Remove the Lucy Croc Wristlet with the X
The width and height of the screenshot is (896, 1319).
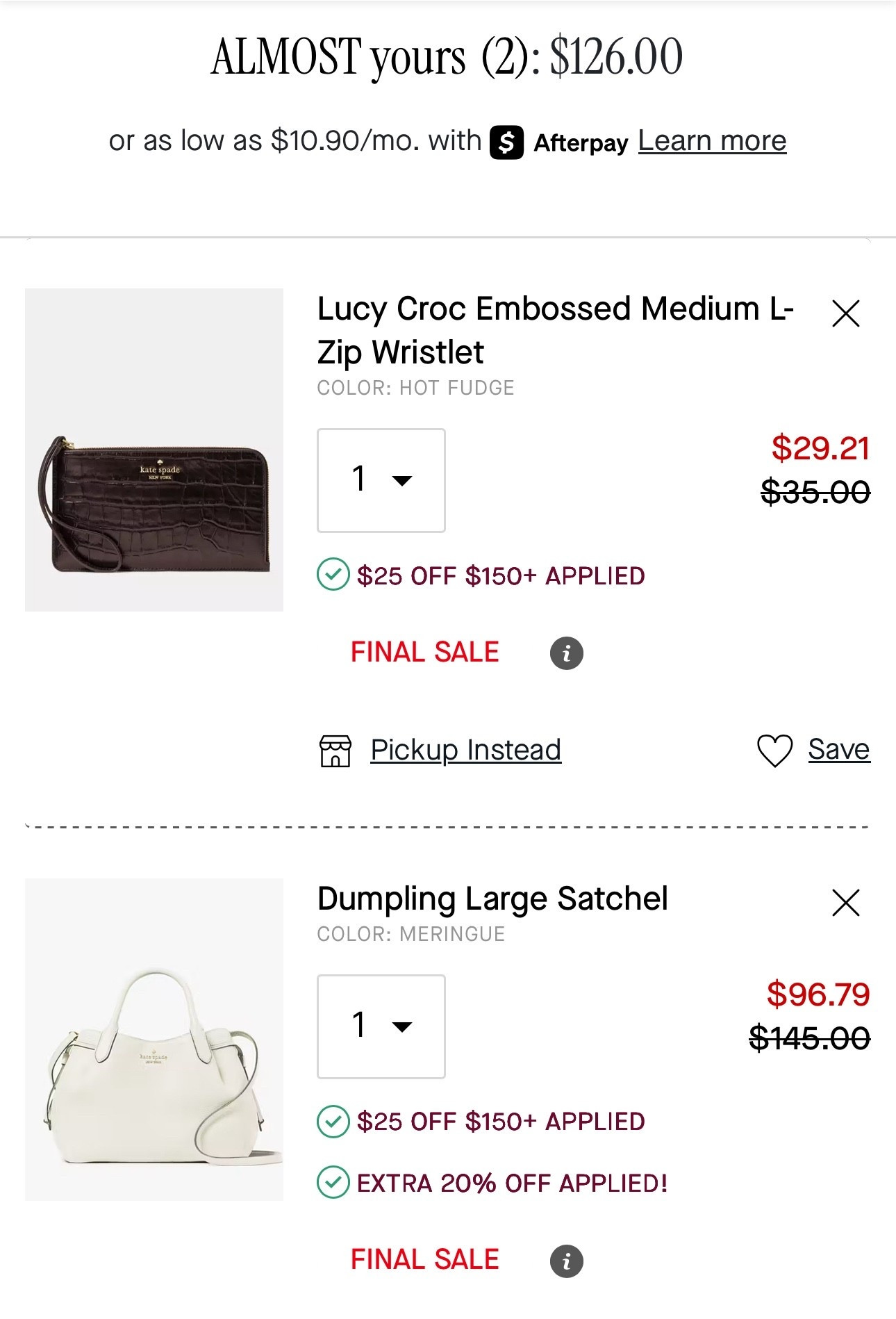(845, 314)
